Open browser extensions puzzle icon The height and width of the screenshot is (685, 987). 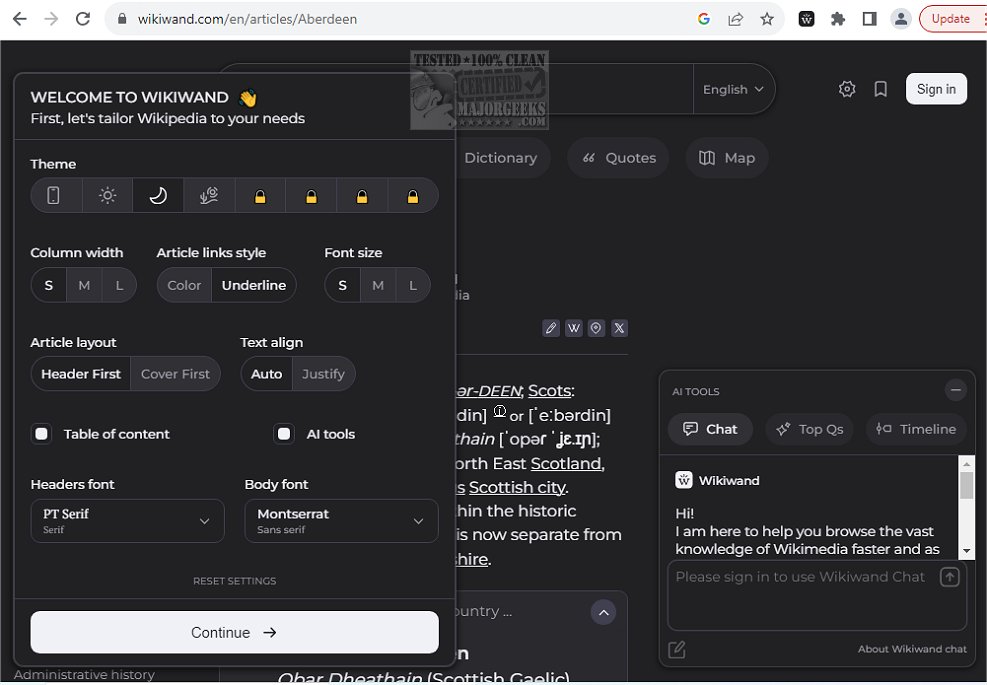[x=838, y=19]
